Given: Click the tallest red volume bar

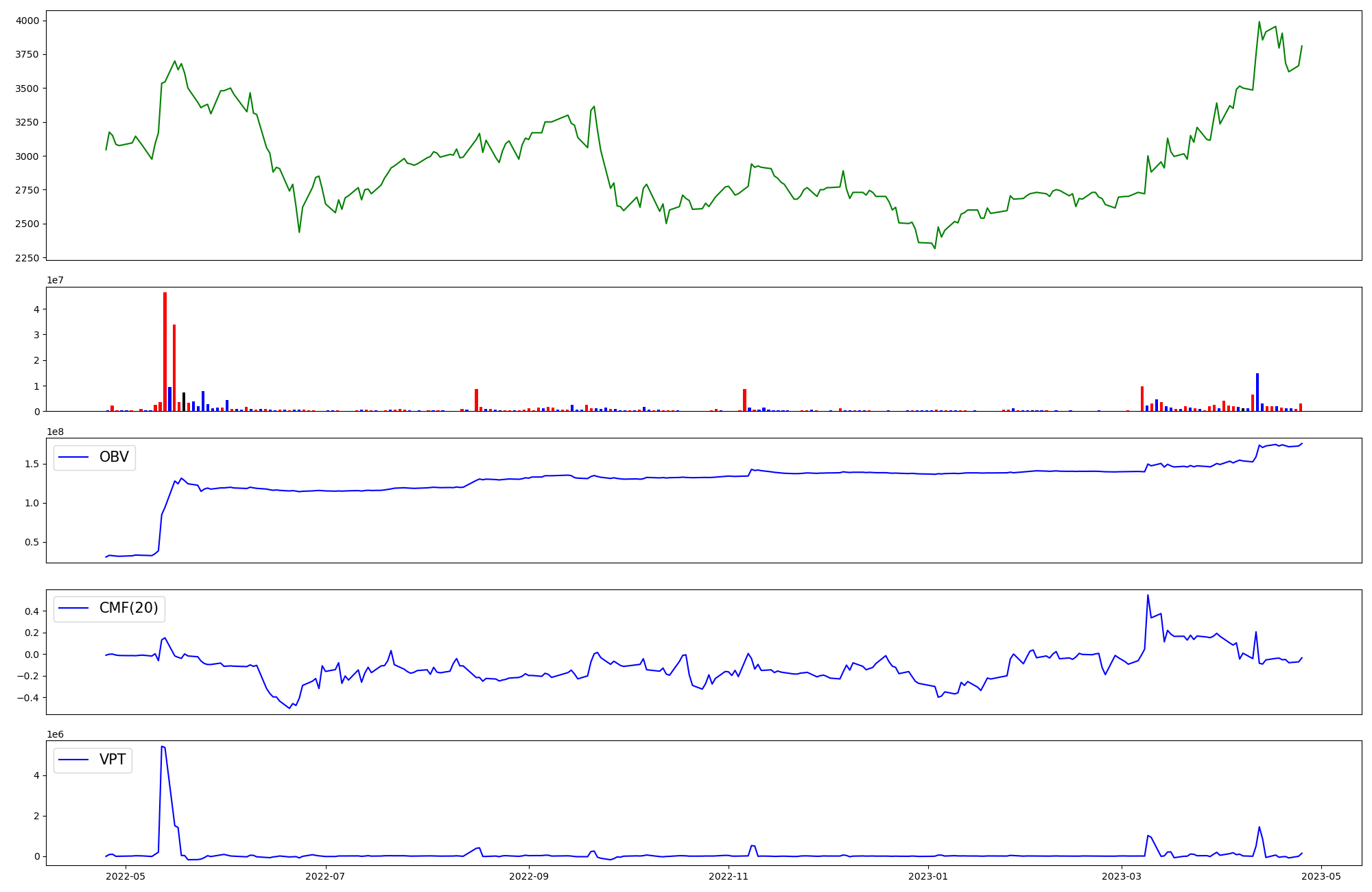Looking at the screenshot, I should tap(165, 352).
